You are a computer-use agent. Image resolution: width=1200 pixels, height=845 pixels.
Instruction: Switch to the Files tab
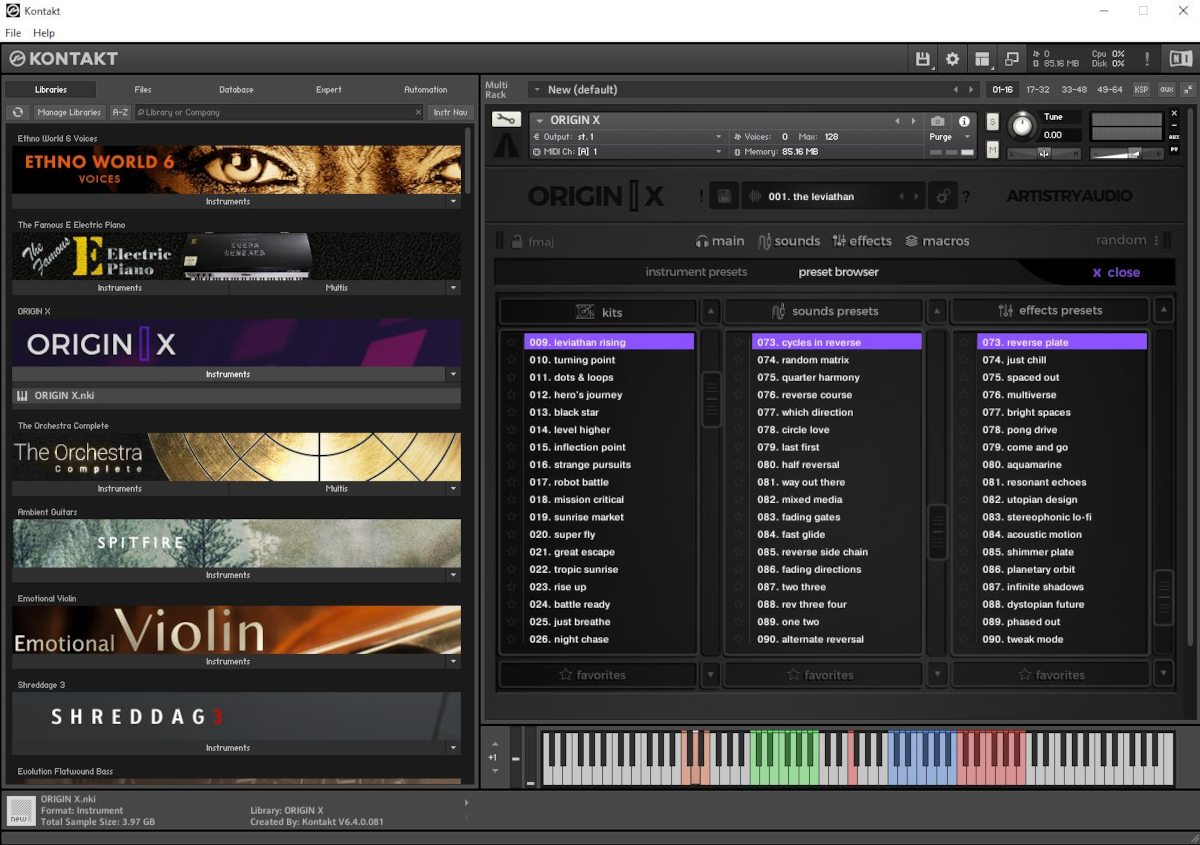coord(143,90)
